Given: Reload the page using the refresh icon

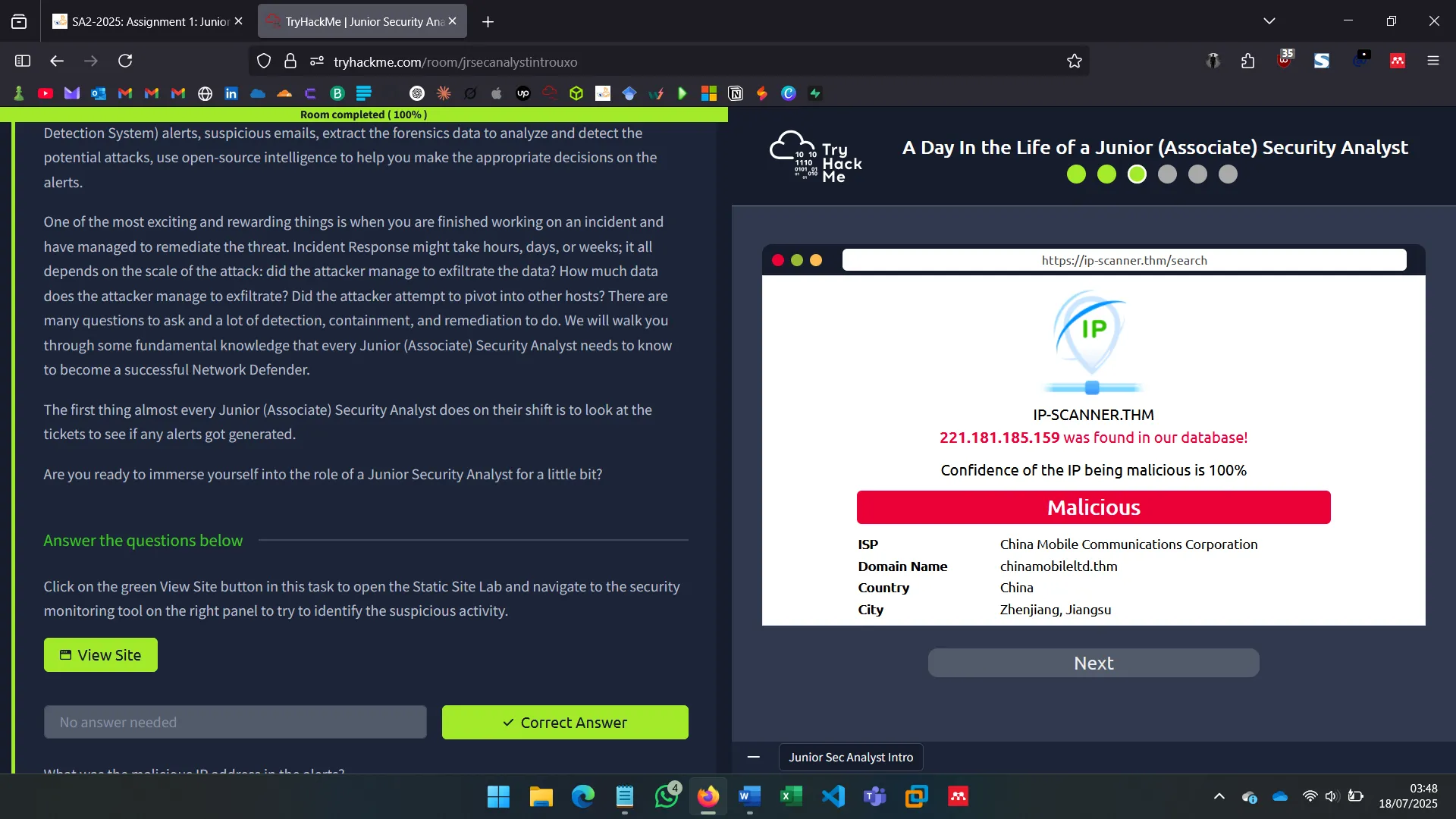Looking at the screenshot, I should (x=125, y=61).
